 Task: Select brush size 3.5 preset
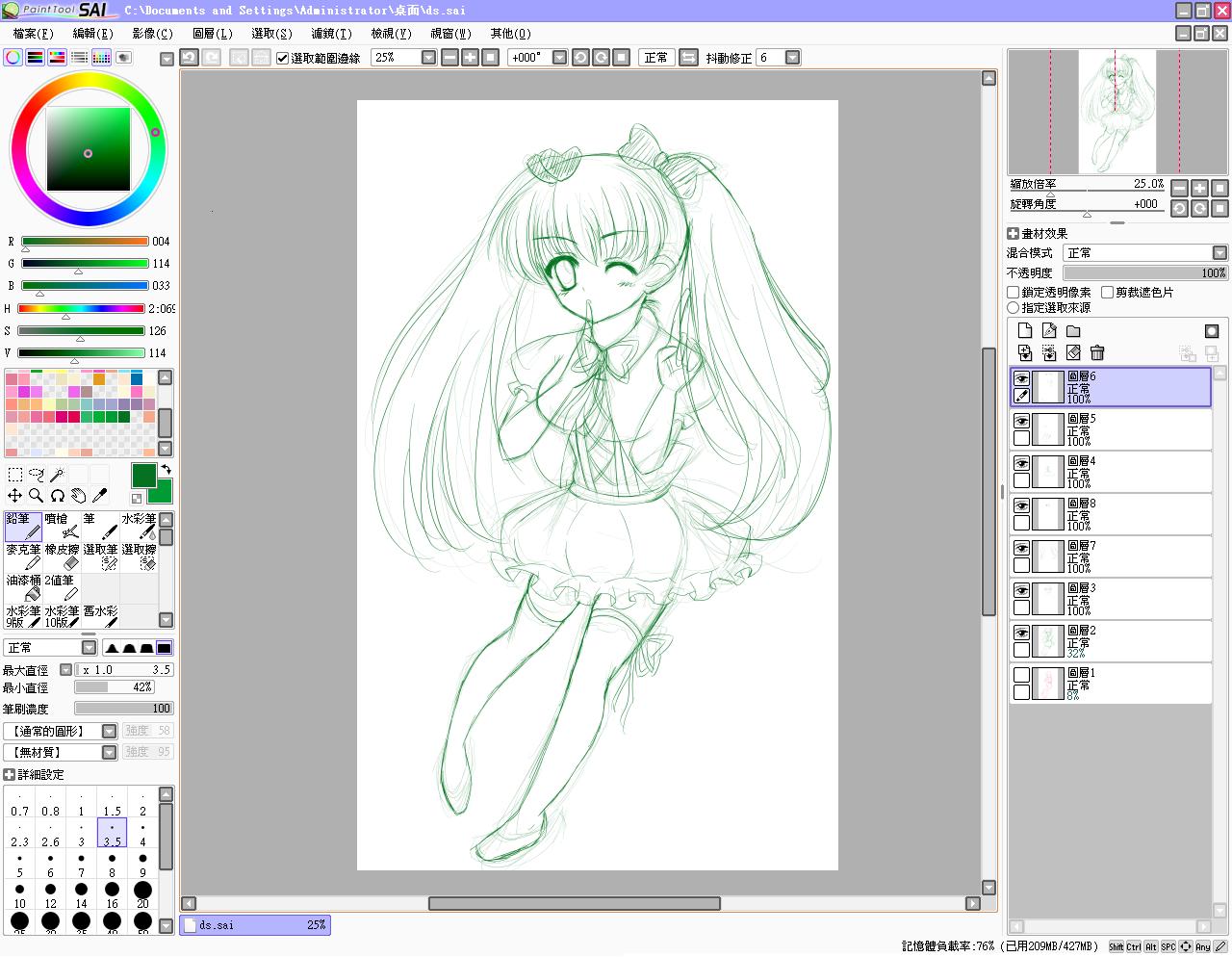pos(112,833)
